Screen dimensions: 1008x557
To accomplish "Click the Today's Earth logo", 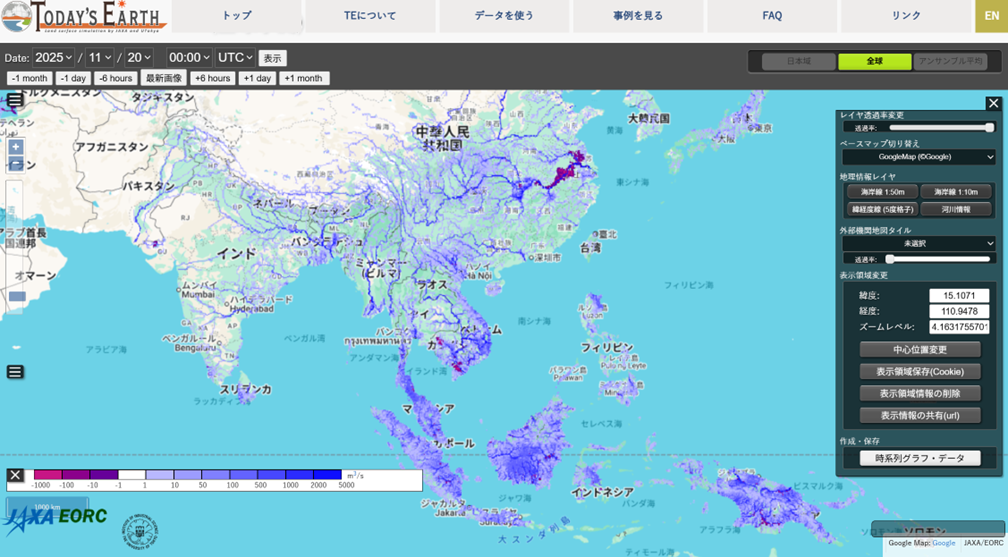I will click(x=84, y=16).
